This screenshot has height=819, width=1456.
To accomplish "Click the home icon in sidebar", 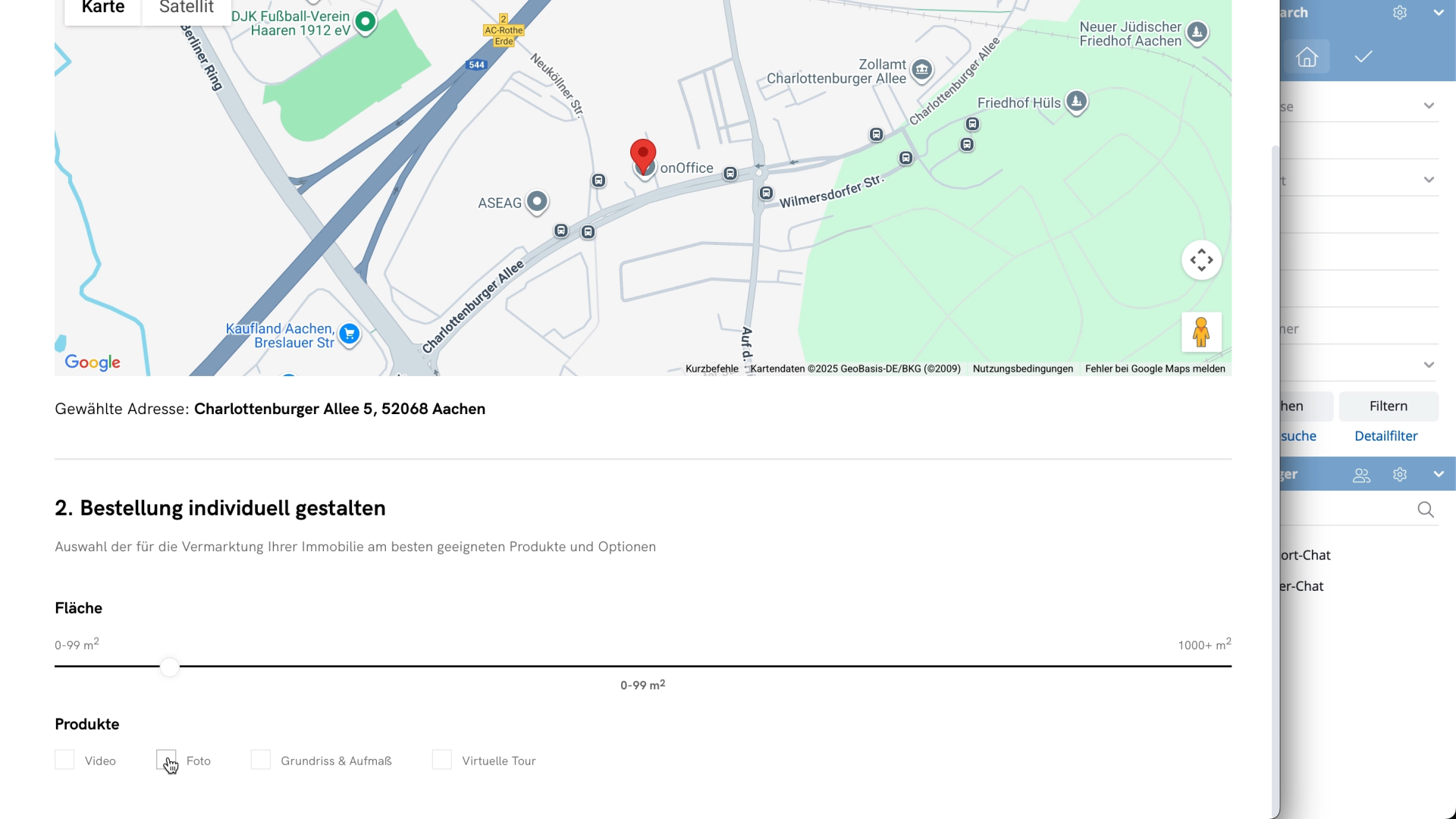I will coord(1307,57).
